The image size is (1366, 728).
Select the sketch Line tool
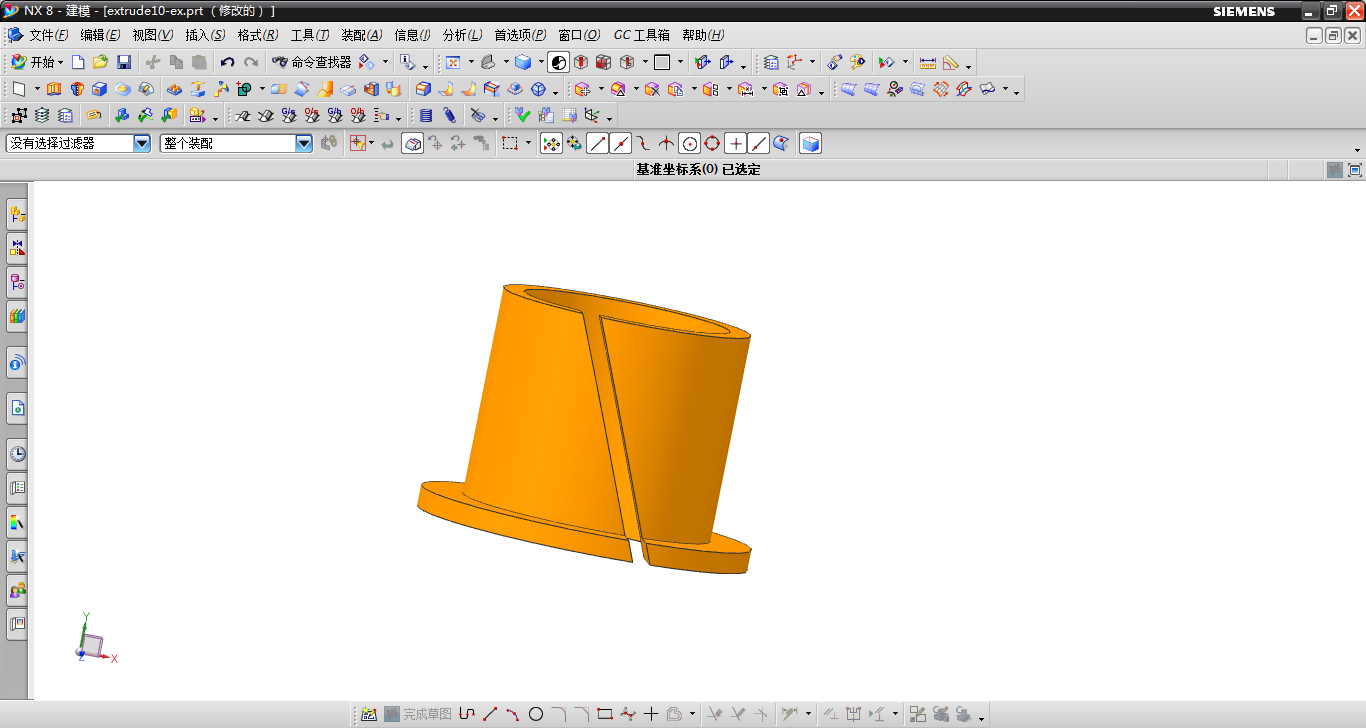pos(490,714)
